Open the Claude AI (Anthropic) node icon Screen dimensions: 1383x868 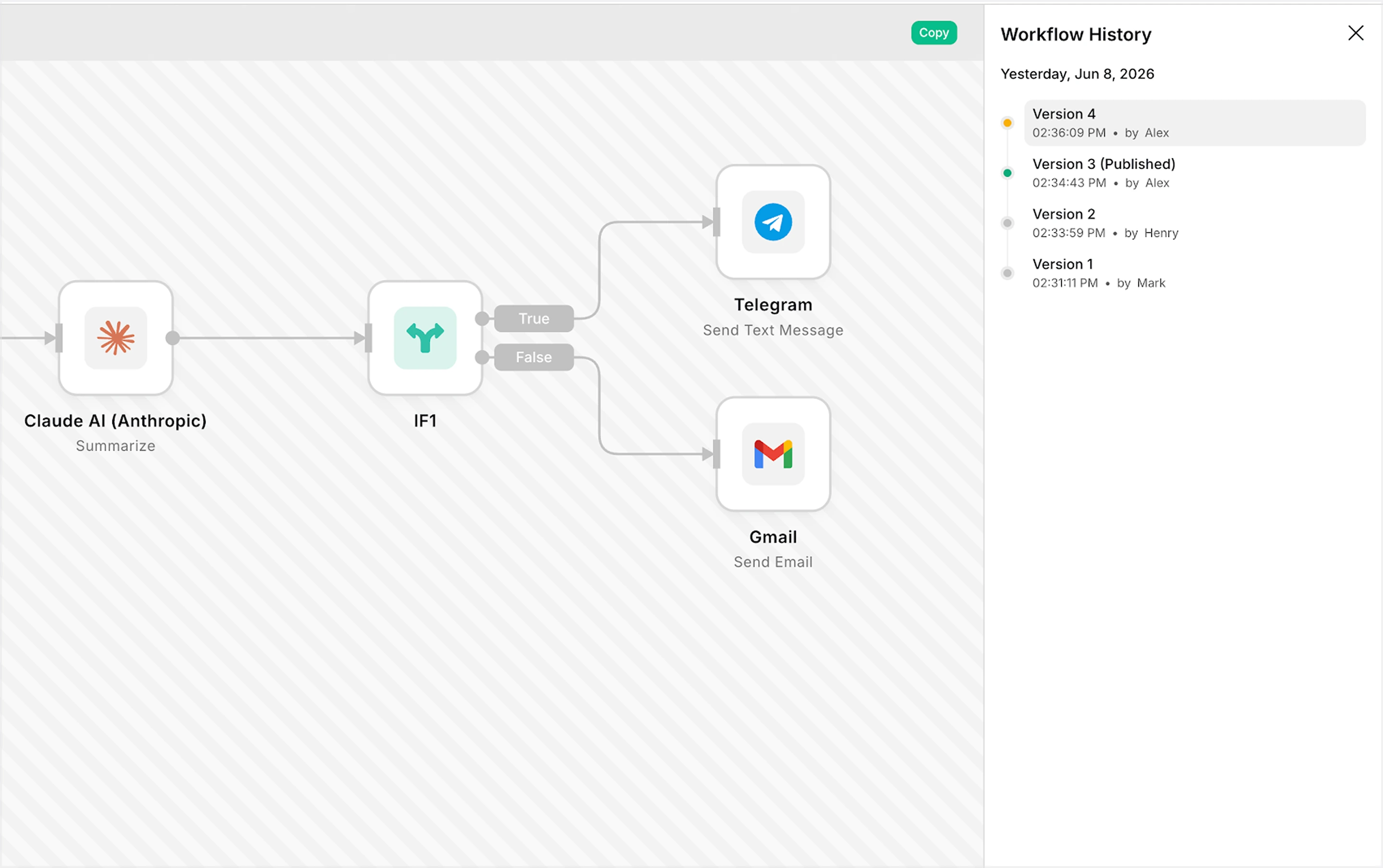(115, 338)
